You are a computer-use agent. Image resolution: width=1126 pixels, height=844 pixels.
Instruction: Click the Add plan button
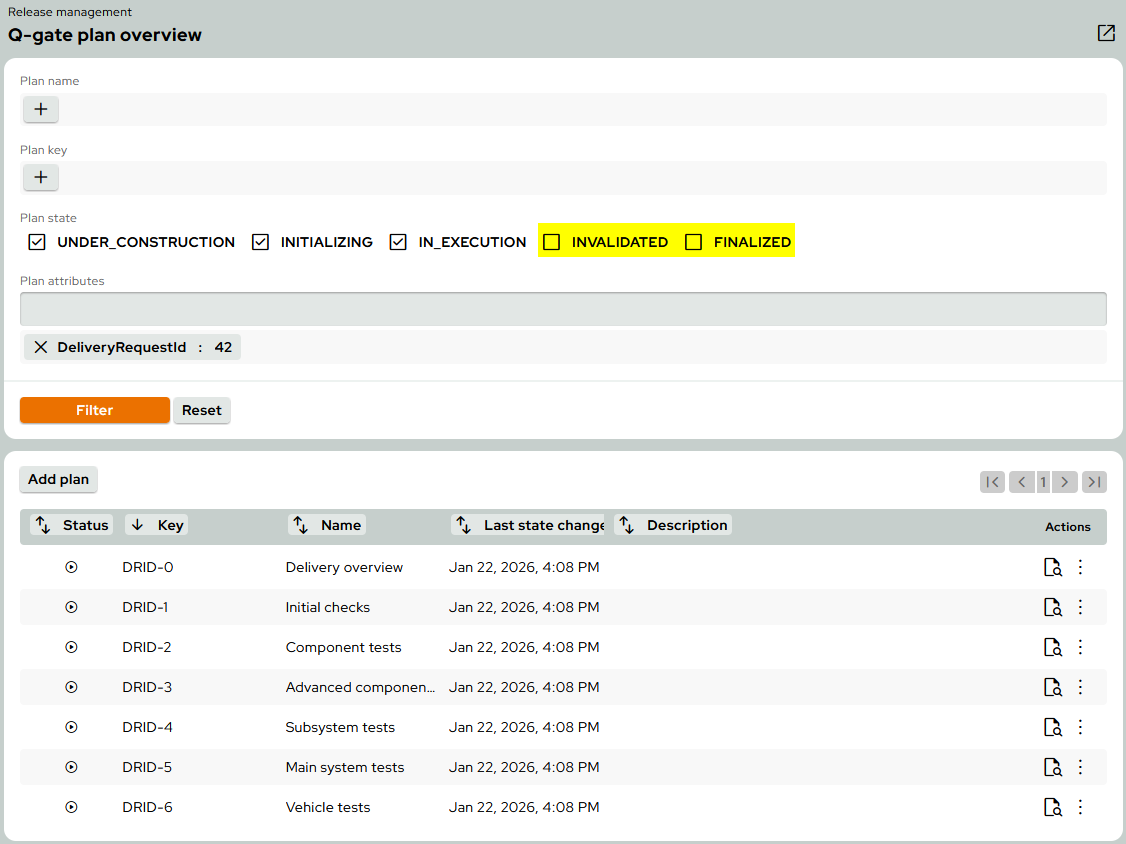pos(58,479)
